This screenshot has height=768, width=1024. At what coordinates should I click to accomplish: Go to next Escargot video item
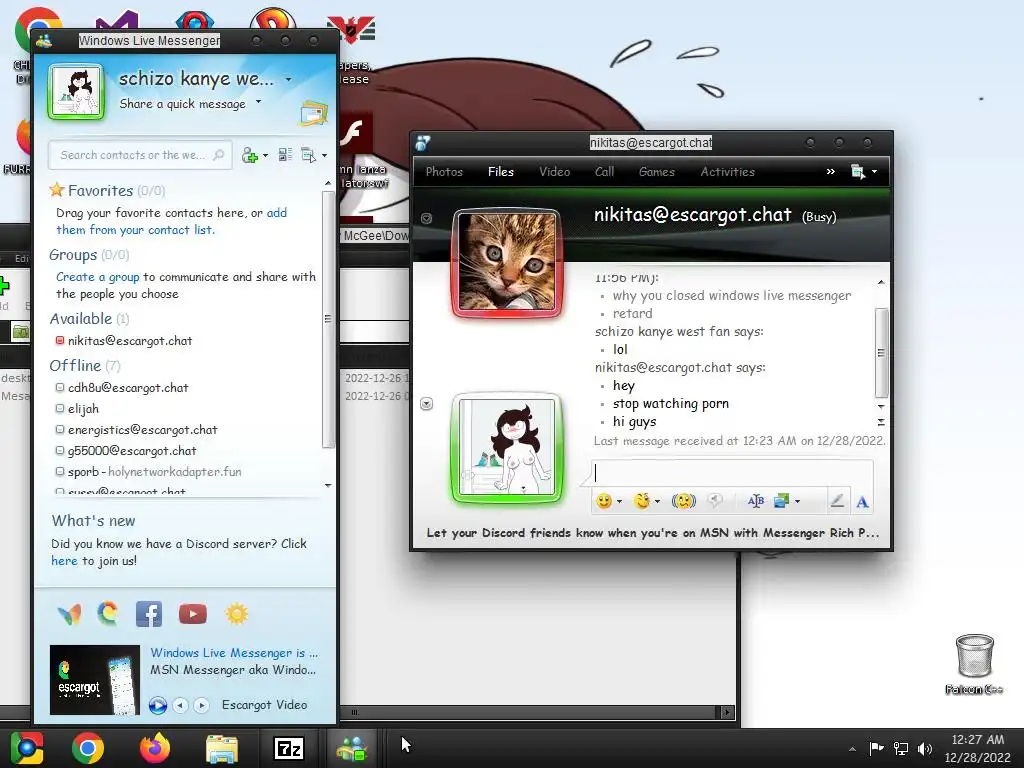coord(202,705)
